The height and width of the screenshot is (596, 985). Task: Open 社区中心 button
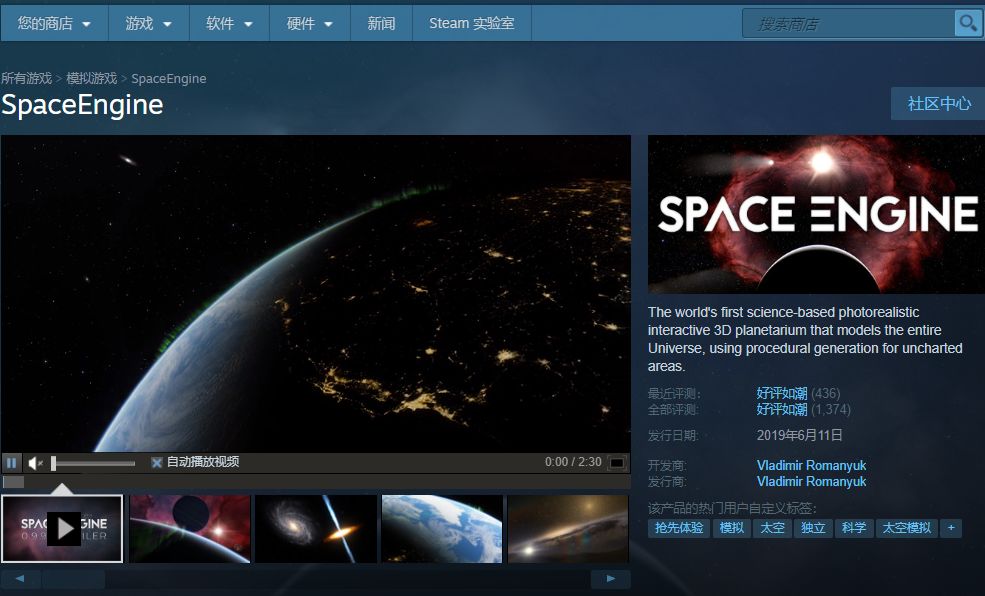pyautogui.click(x=939, y=104)
